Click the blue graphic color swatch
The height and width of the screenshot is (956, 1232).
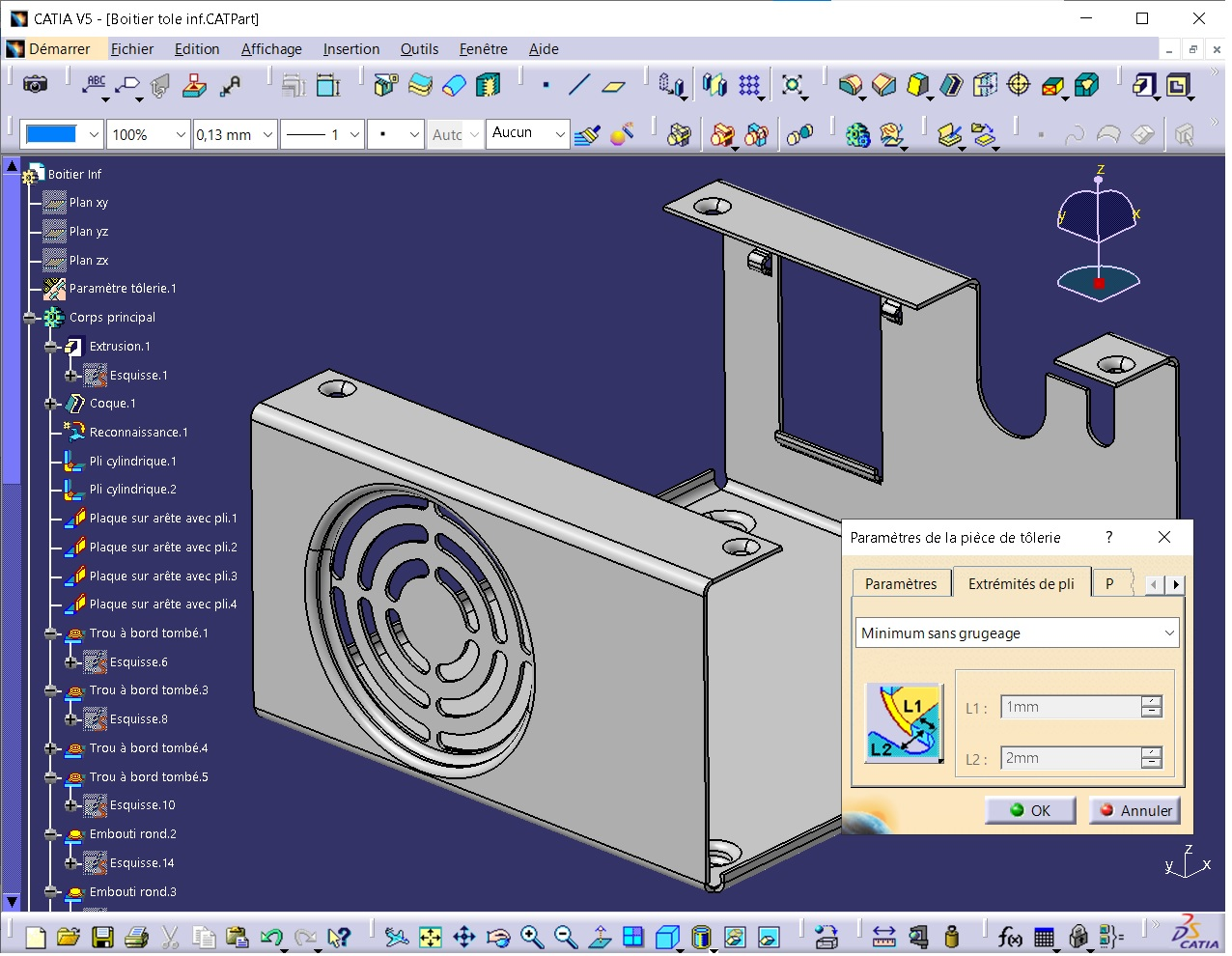52,135
